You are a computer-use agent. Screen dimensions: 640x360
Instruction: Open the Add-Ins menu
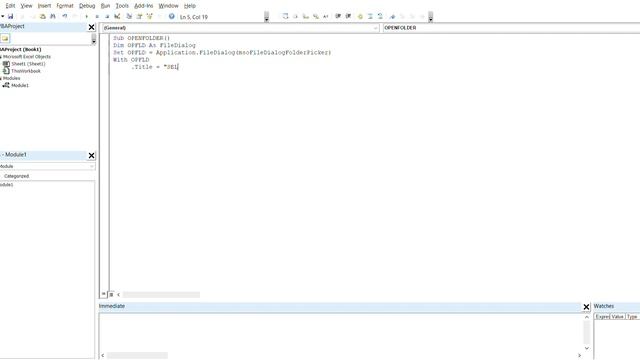(144, 6)
